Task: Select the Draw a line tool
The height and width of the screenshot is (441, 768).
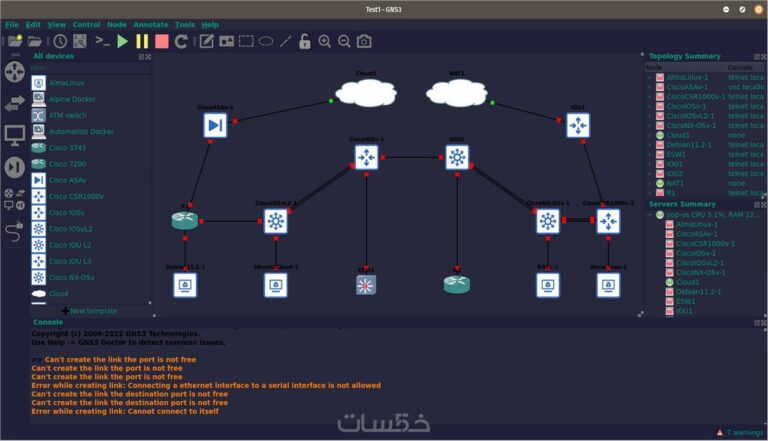Action: 286,41
